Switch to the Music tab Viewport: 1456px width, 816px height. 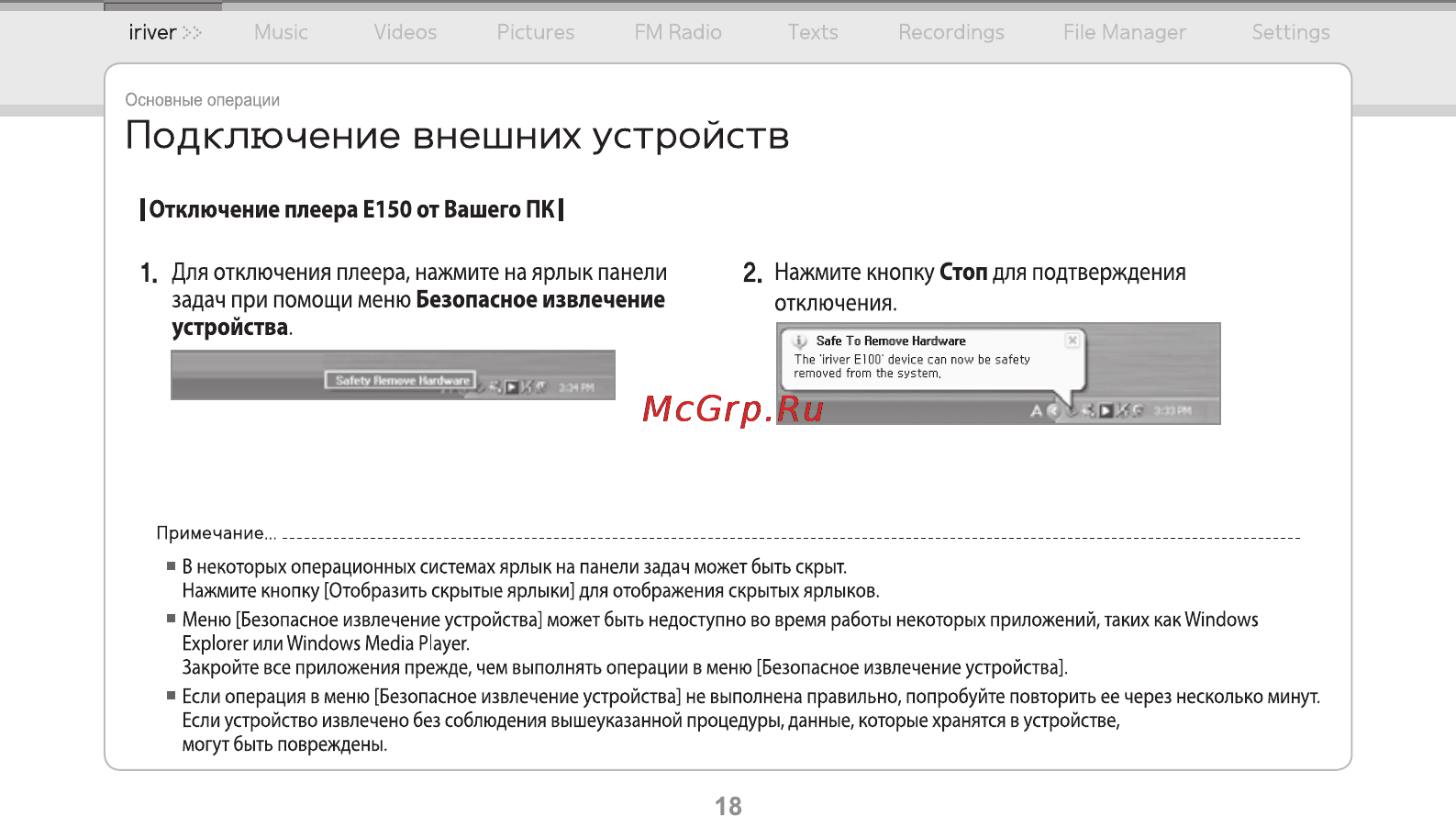[x=281, y=32]
